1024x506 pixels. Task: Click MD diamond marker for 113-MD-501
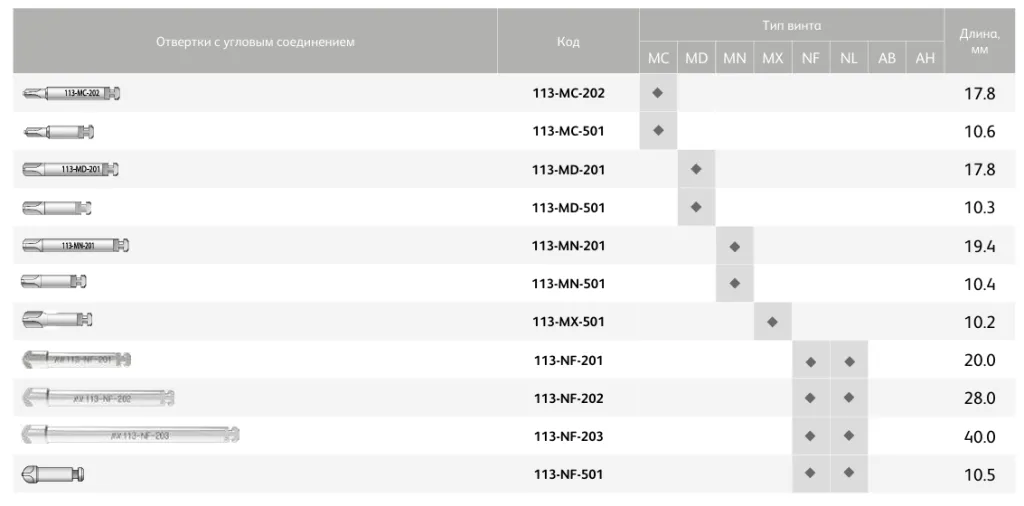696,208
